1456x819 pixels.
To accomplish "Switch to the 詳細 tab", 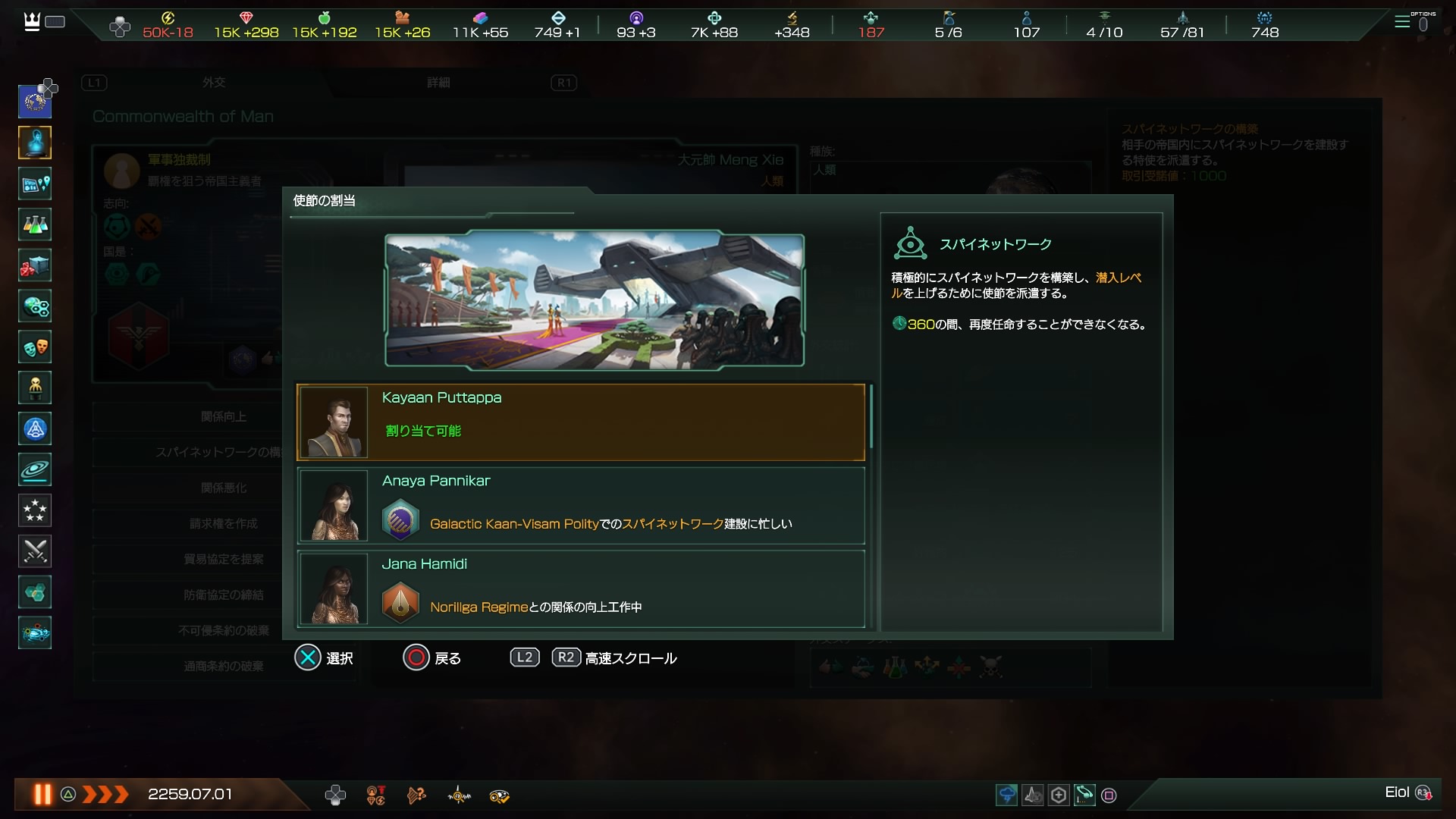I will tap(438, 82).
